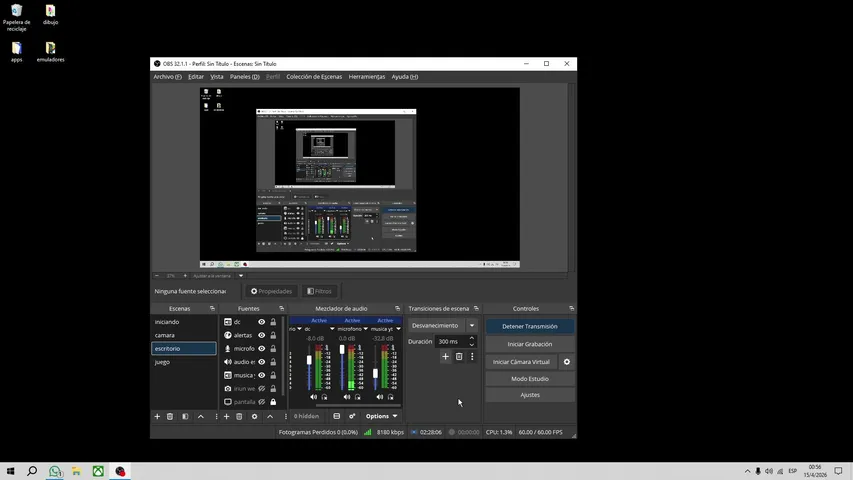Screen dimensions: 853x480
Task: Open WhatsApp from the Windows taskbar
Action: 55,471
